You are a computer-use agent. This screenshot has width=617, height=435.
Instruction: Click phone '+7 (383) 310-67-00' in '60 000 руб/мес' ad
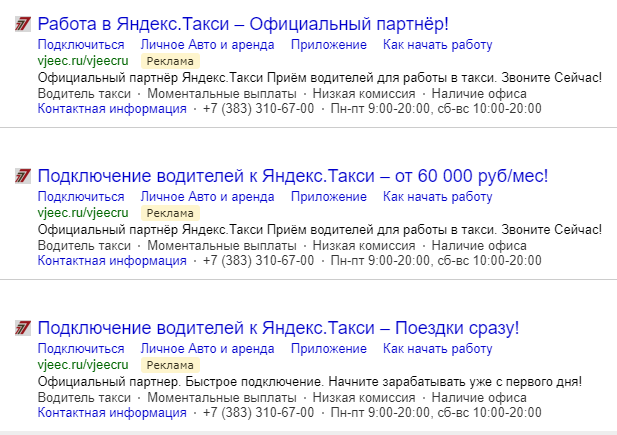coord(259,261)
